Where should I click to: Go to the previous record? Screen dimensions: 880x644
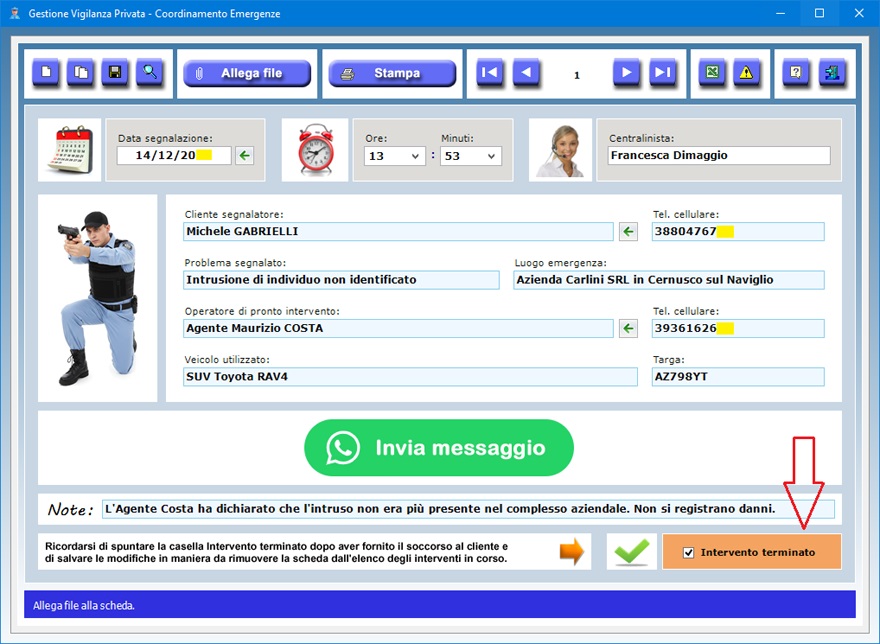[x=526, y=73]
